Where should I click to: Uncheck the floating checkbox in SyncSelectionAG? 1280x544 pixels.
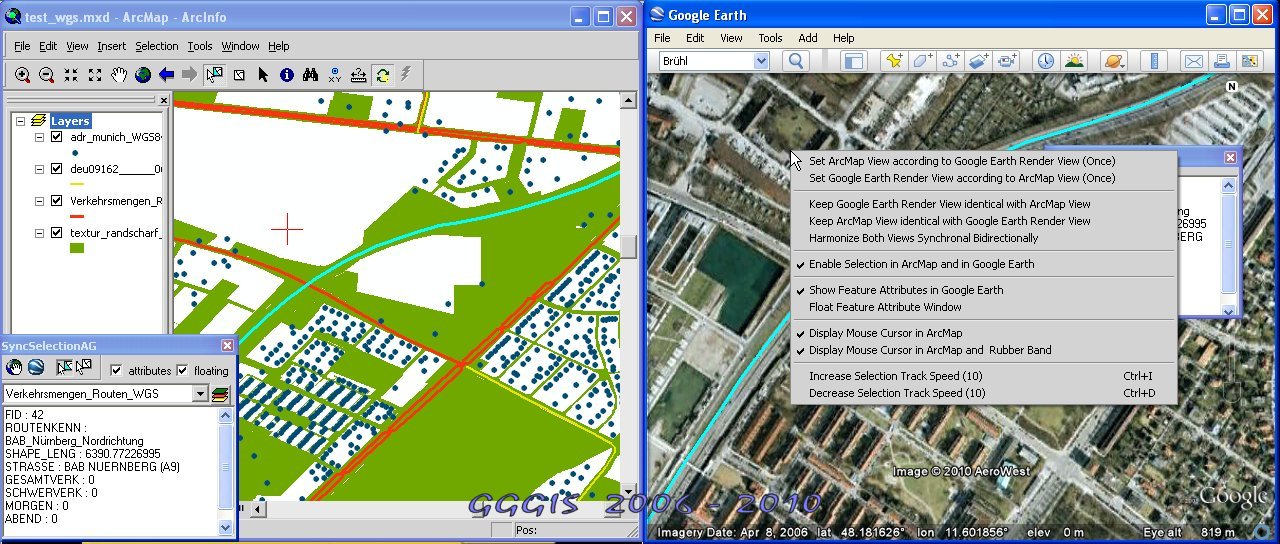point(183,370)
